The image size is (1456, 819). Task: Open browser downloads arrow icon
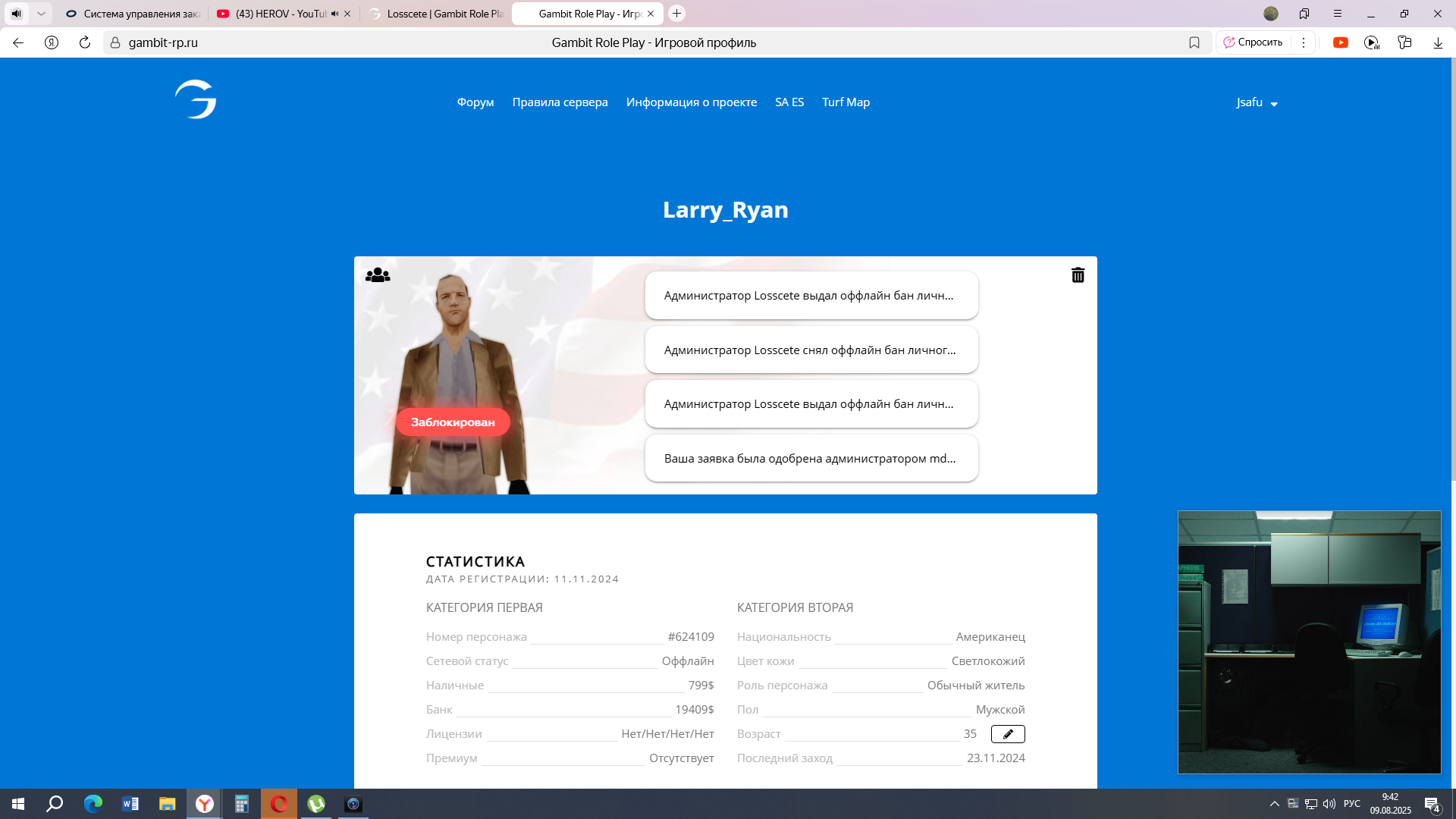pyautogui.click(x=1438, y=42)
